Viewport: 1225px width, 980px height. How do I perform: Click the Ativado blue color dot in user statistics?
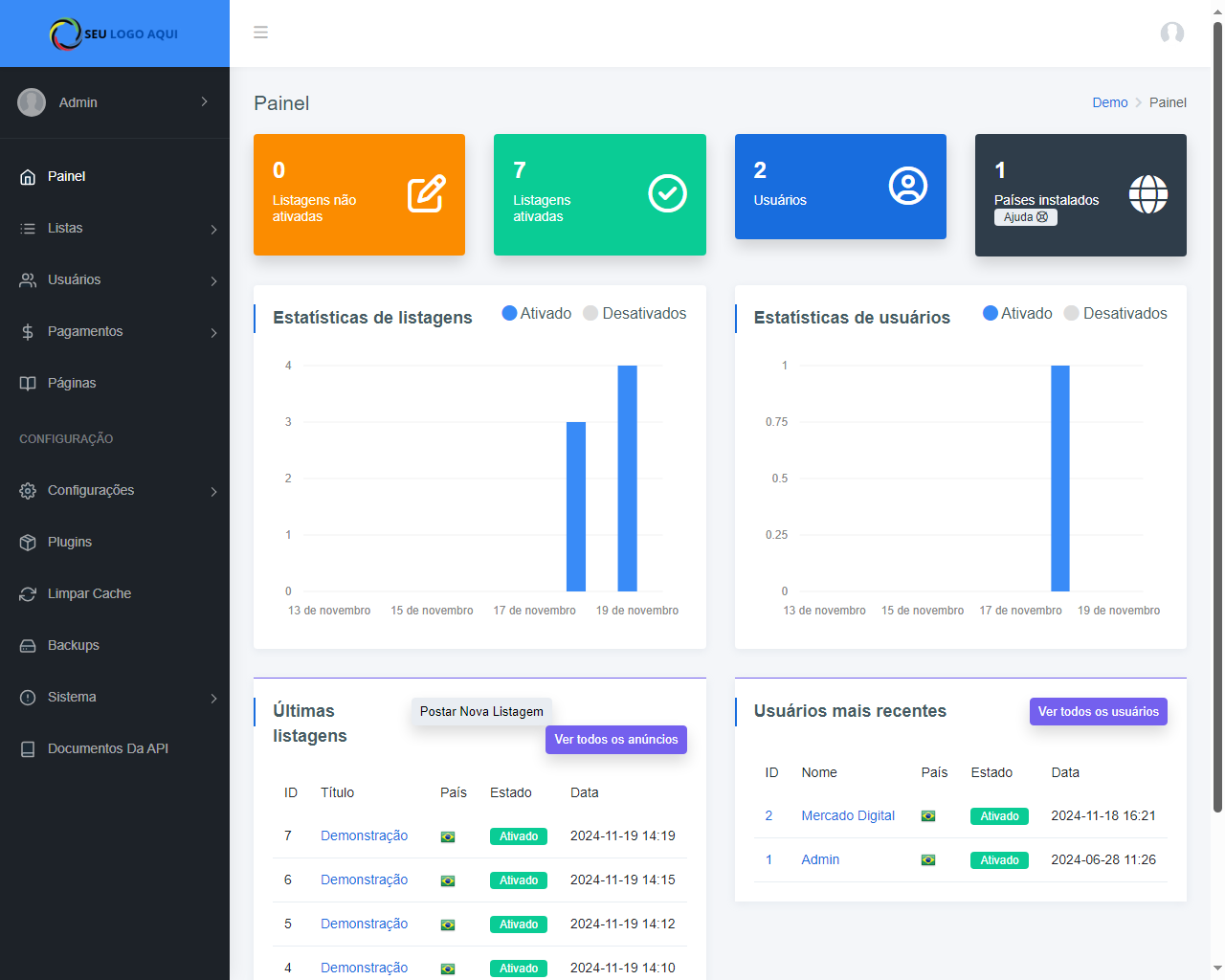[991, 314]
